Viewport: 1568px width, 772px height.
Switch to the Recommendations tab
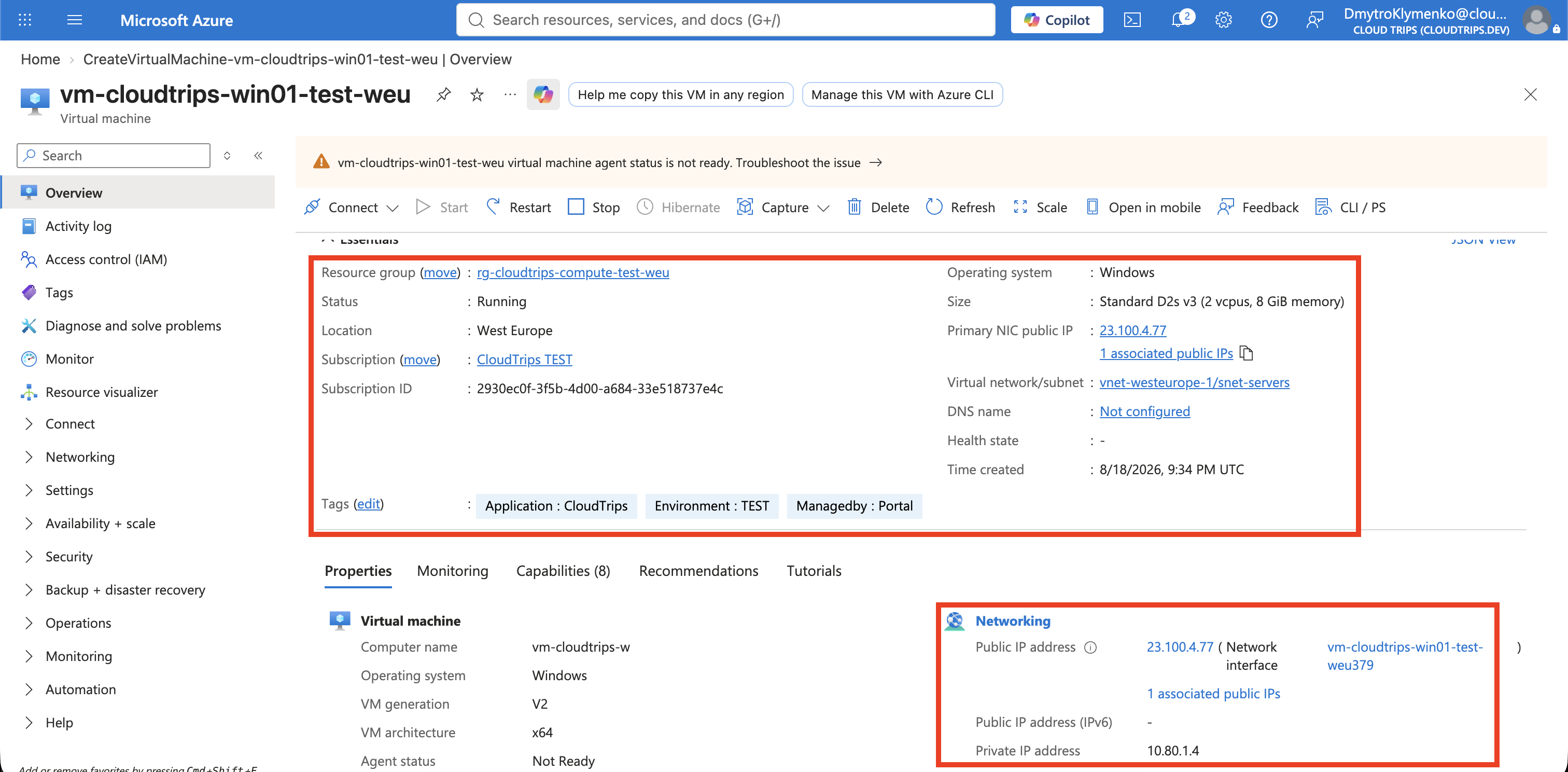[698, 571]
